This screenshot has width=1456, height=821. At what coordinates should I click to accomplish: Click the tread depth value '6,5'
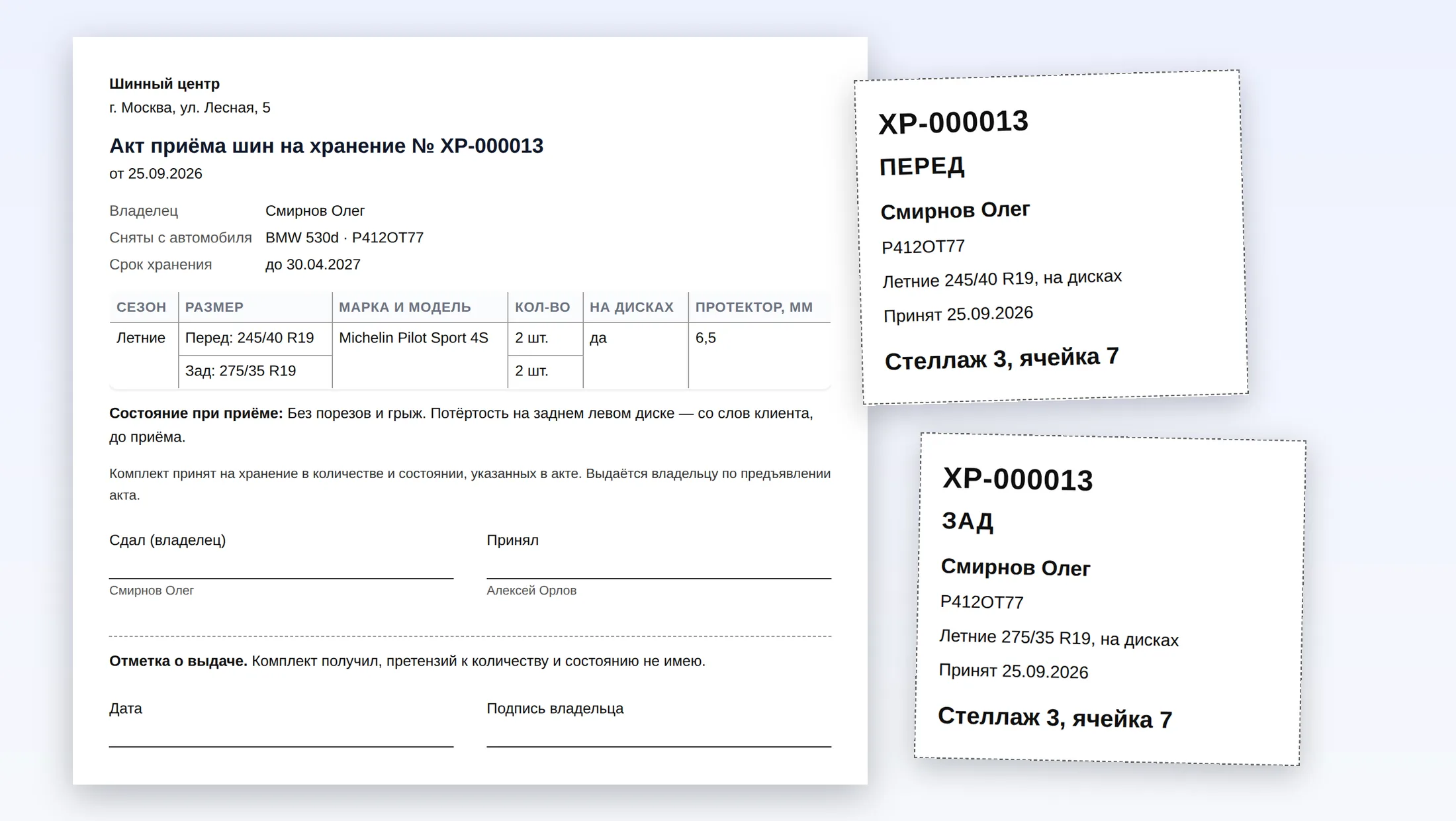705,338
